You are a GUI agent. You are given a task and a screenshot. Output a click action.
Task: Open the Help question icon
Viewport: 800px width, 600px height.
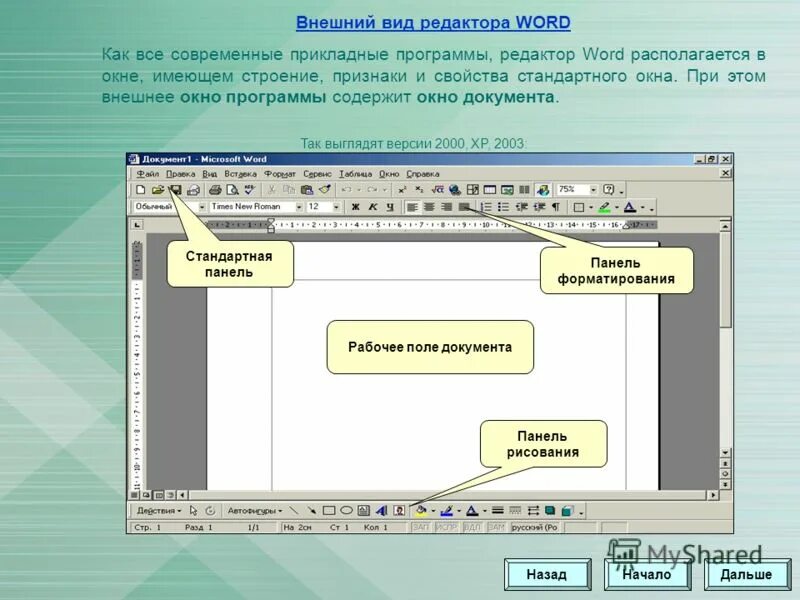609,190
